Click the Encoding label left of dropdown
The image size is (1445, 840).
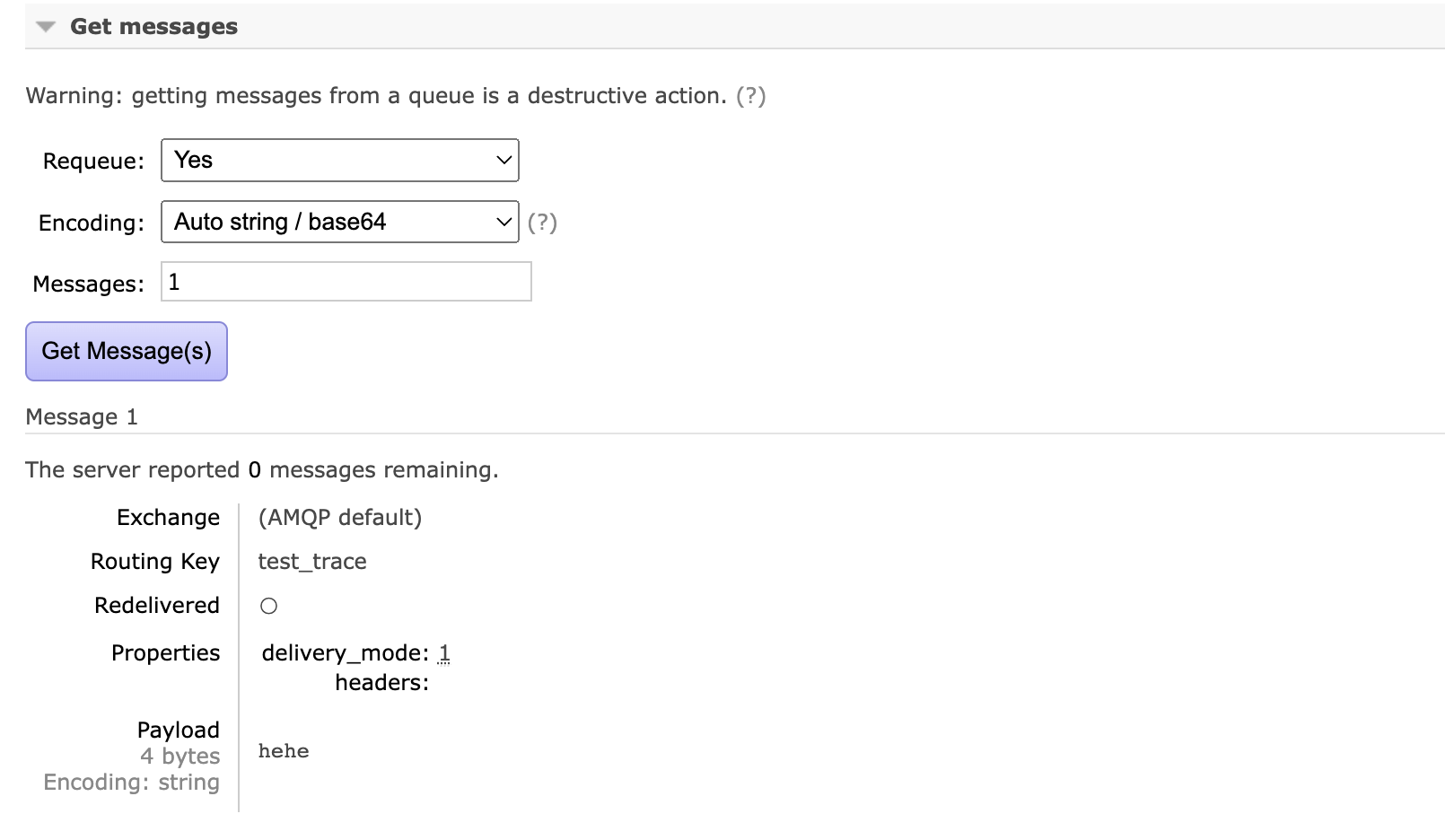(x=91, y=223)
